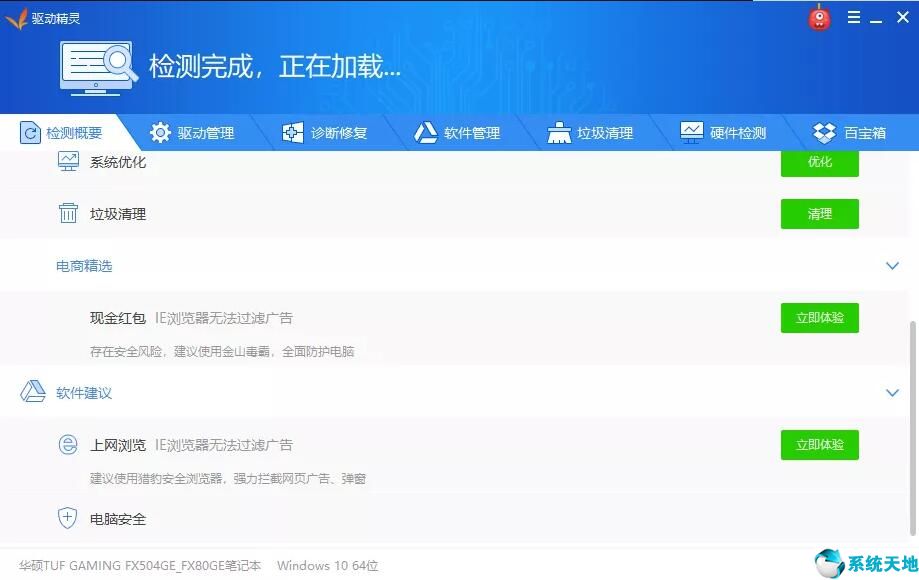This screenshot has height=580, width=919.
Task: Click the vertical scrollbar thumb
Action: [913, 428]
